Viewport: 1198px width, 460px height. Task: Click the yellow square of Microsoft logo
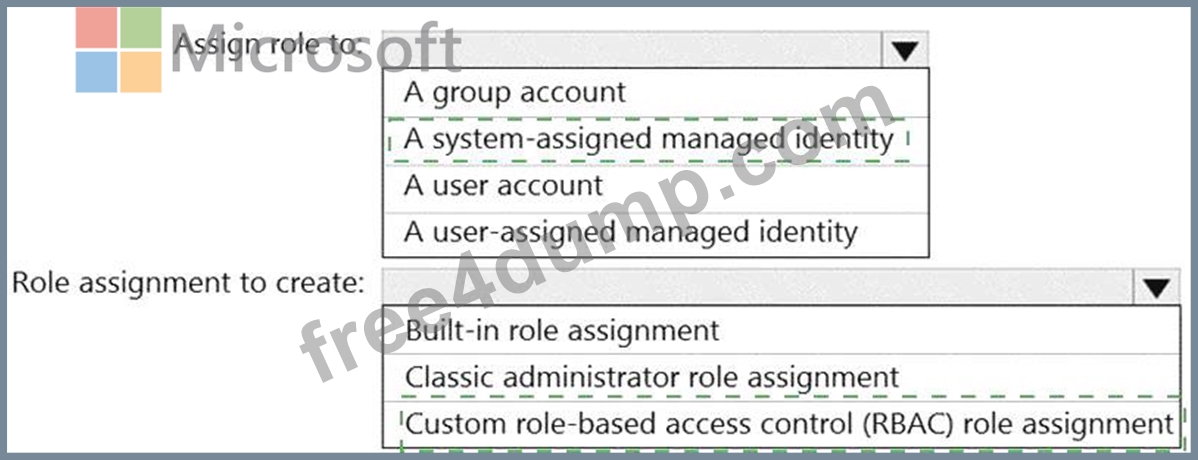pos(141,73)
